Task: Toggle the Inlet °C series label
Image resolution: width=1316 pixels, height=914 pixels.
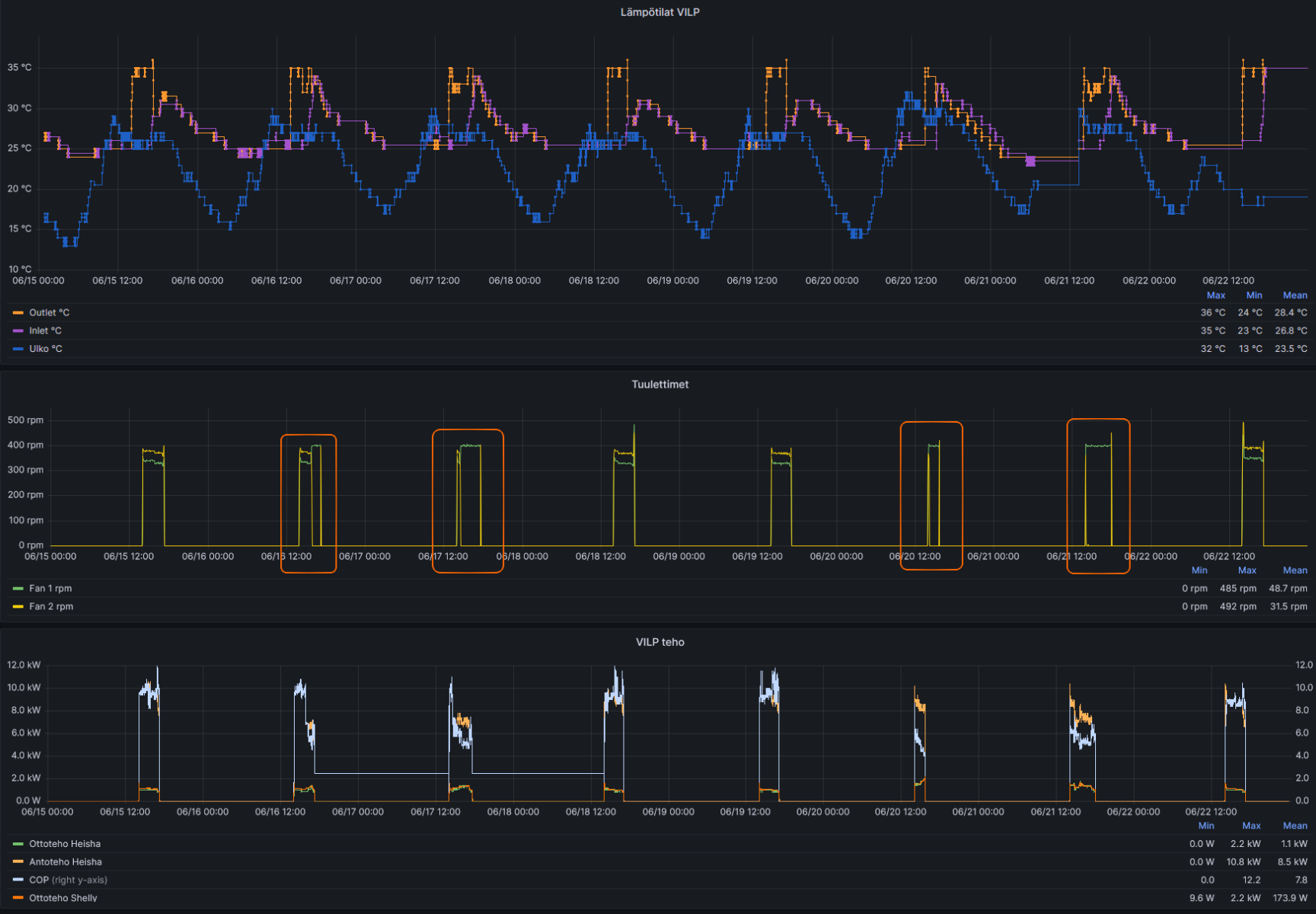Action: (x=45, y=331)
